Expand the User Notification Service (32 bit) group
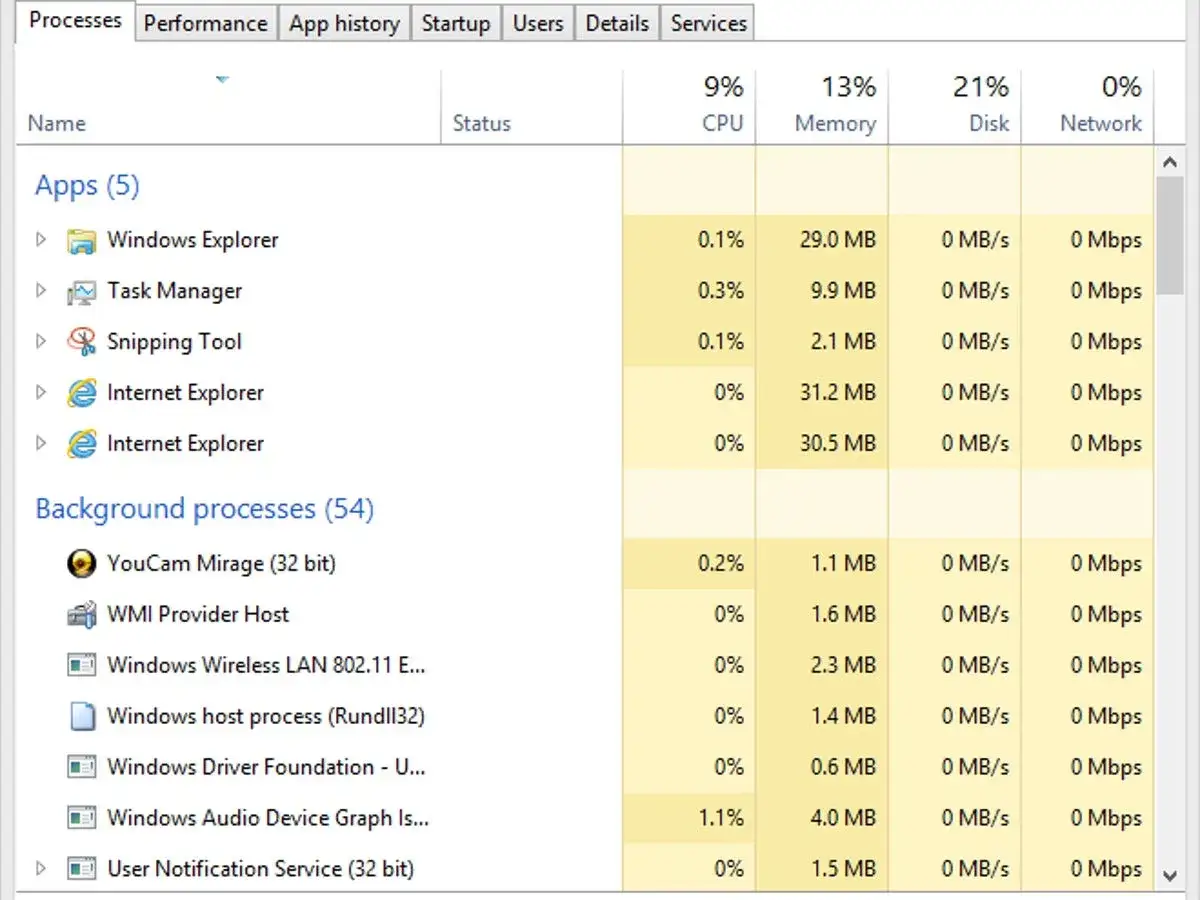1200x900 pixels. coord(41,869)
